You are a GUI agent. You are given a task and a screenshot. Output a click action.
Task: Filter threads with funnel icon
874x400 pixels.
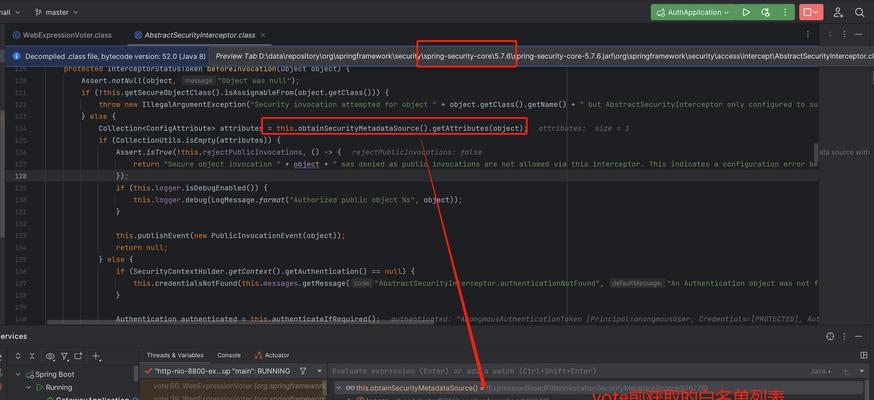303,370
